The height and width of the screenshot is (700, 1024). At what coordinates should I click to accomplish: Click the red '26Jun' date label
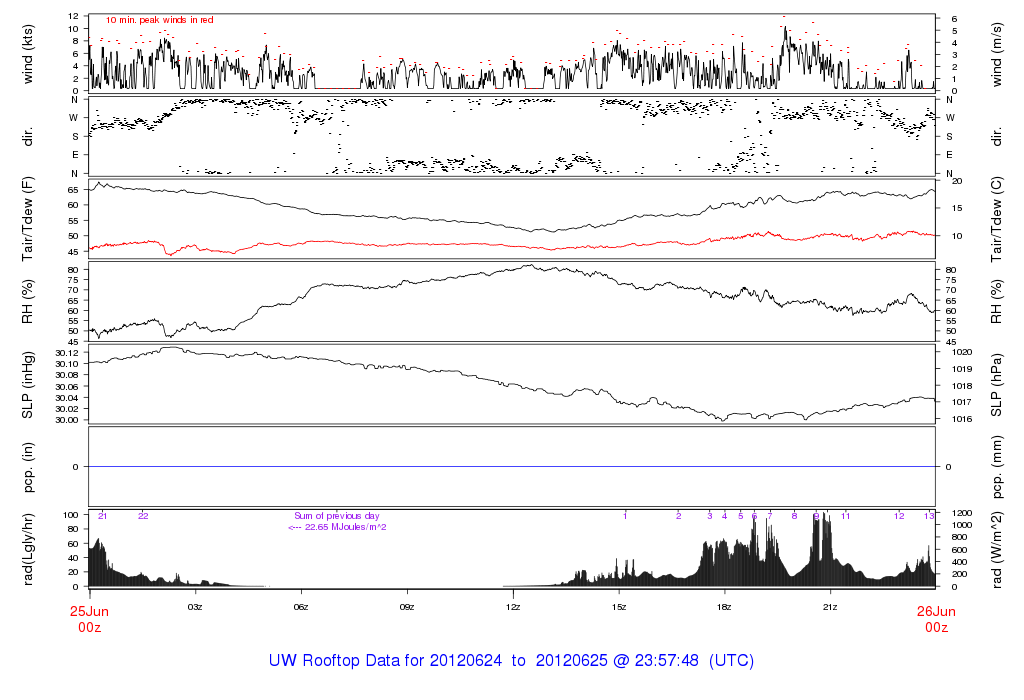click(x=936, y=612)
